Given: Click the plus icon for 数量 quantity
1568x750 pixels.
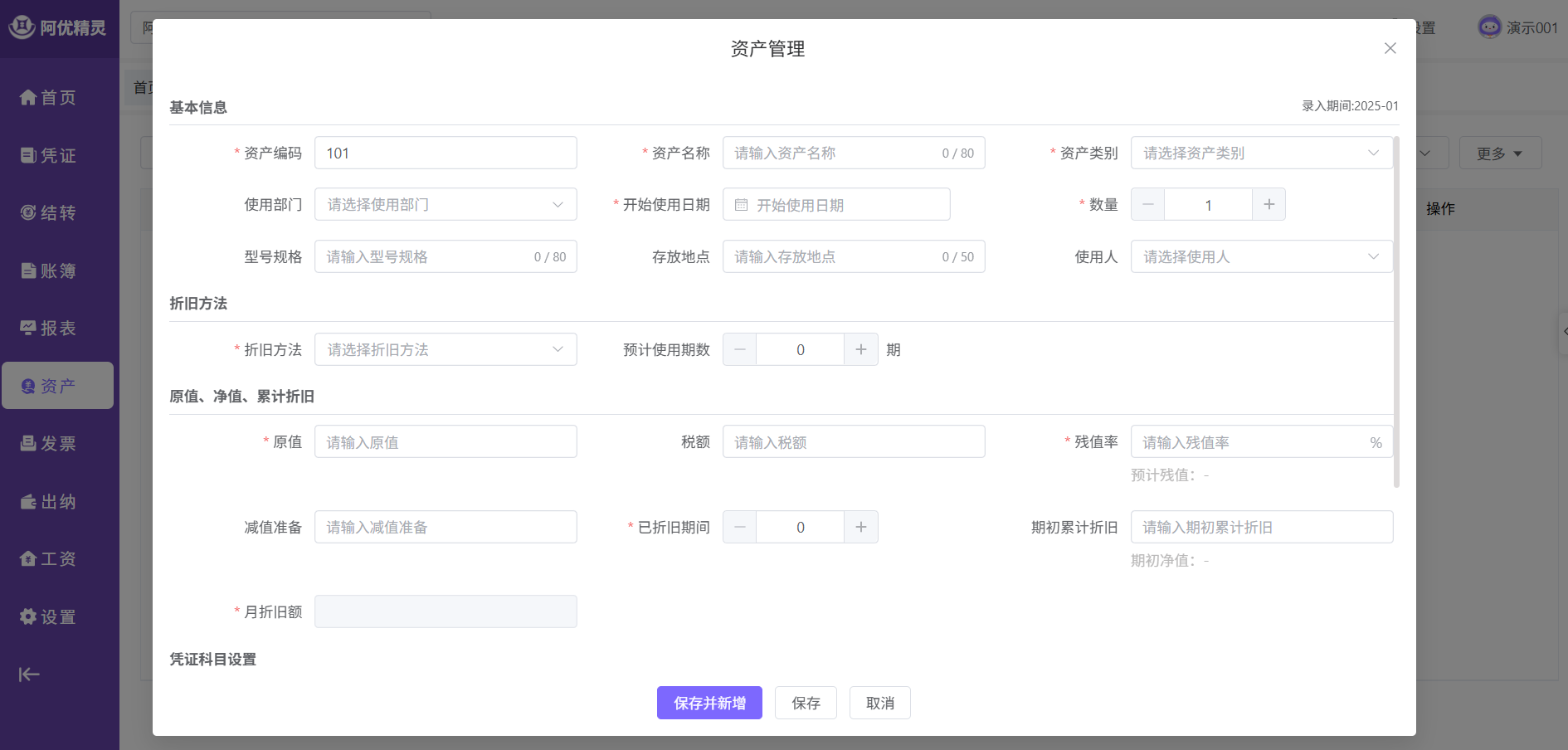Looking at the screenshot, I should tap(1269, 205).
